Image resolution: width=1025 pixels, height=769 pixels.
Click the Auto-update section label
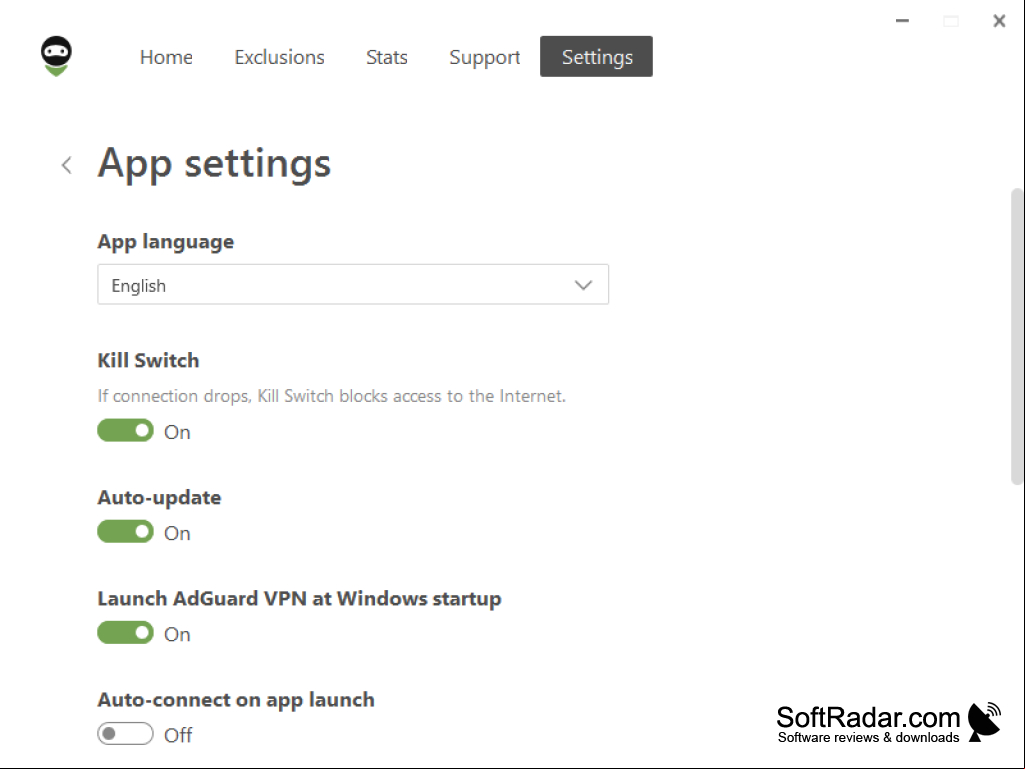(160, 498)
